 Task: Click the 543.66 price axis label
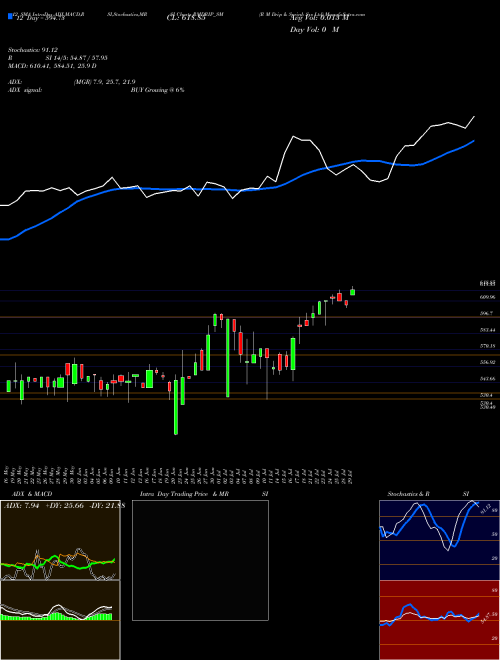pos(487,379)
